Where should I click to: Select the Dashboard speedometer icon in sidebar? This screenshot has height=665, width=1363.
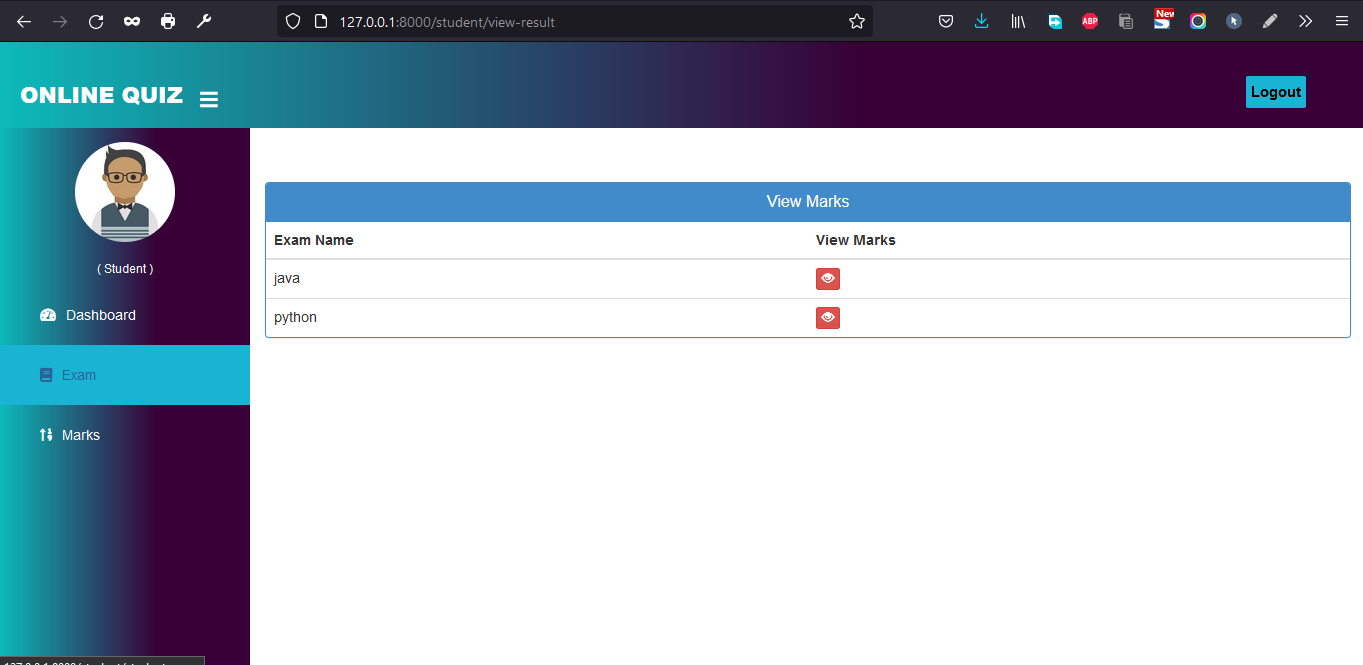(48, 314)
